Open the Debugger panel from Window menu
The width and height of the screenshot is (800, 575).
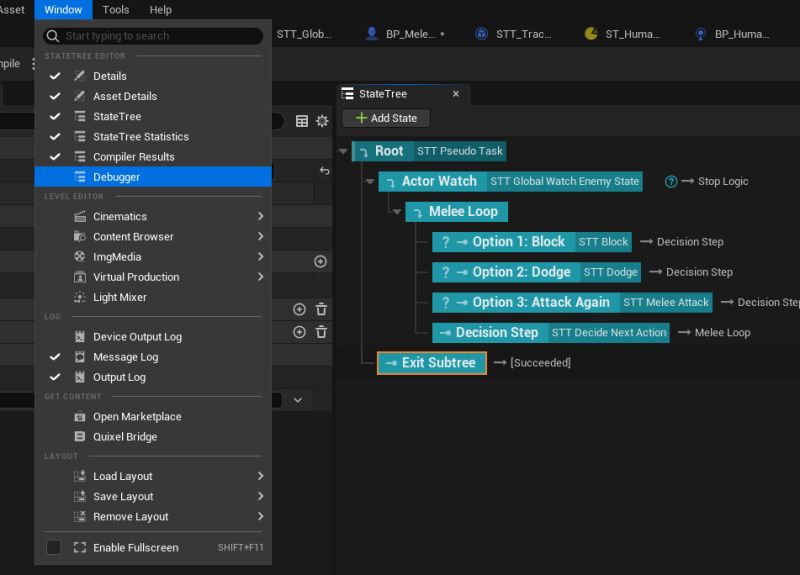[153, 177]
